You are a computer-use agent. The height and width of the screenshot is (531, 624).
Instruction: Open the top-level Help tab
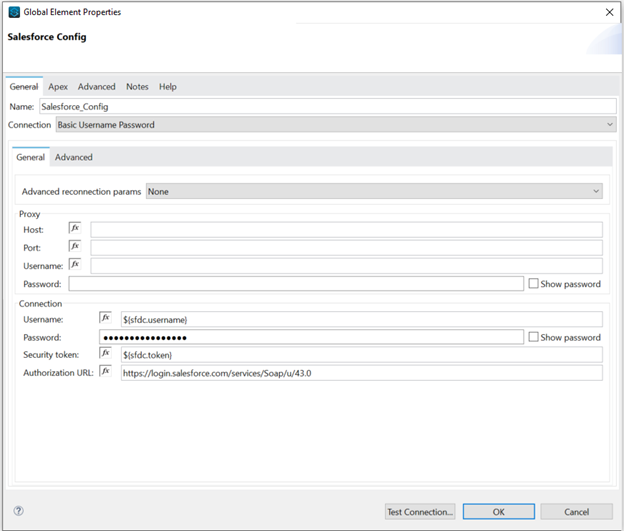(x=168, y=87)
